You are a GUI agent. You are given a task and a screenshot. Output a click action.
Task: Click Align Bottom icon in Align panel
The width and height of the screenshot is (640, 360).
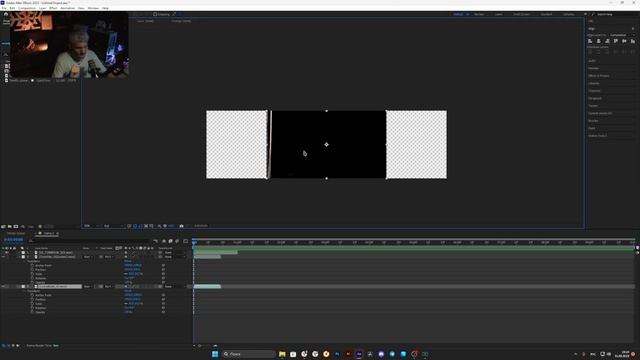(x=633, y=41)
